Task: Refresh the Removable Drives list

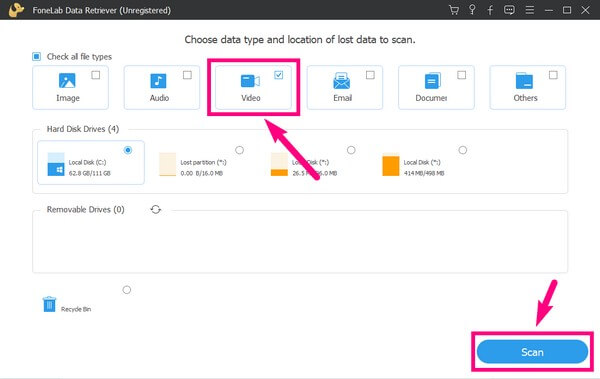Action: 155,209
